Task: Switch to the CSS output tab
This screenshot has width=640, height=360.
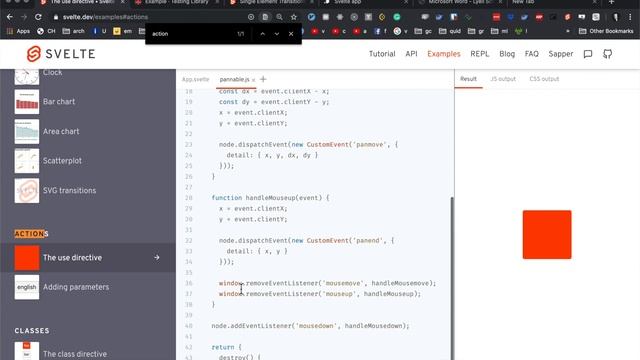Action: click(x=544, y=79)
